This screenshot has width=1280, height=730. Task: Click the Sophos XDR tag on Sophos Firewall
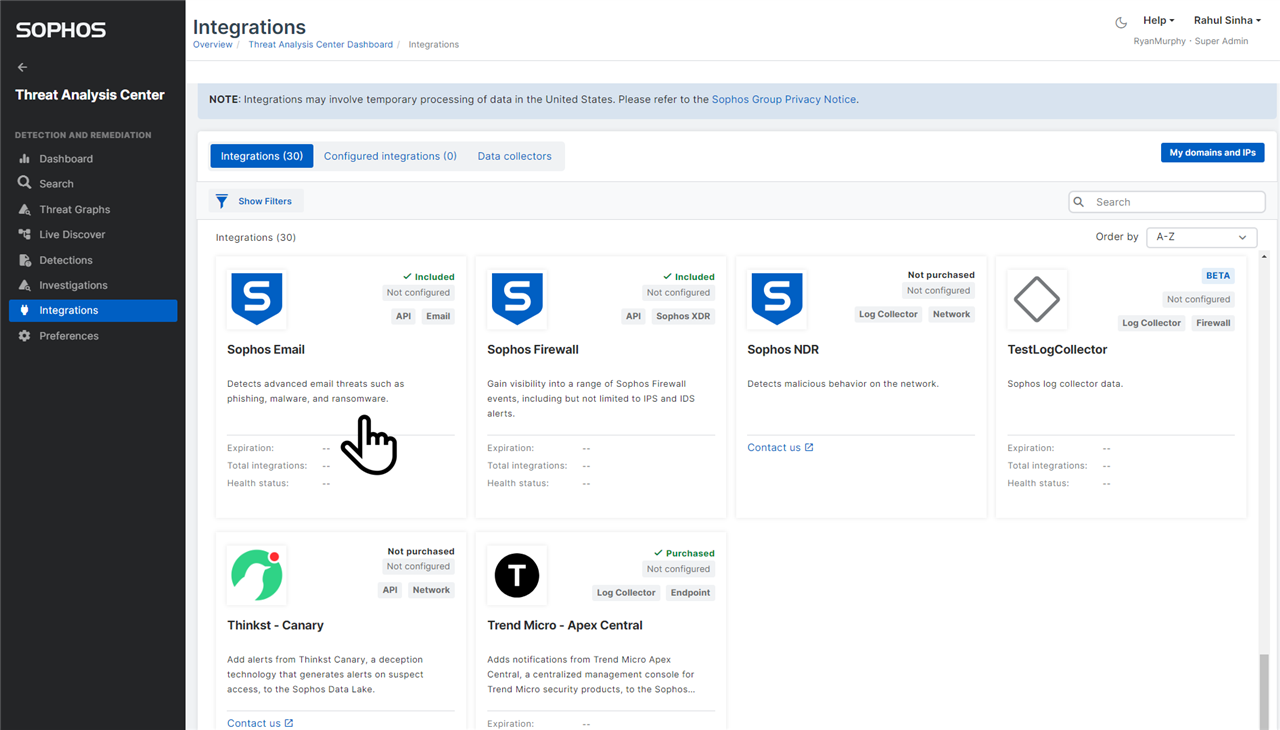pos(683,316)
